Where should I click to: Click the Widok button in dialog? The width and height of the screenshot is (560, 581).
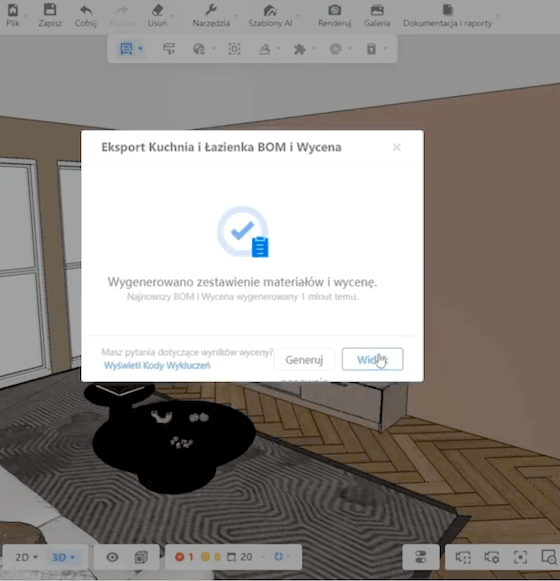point(372,359)
